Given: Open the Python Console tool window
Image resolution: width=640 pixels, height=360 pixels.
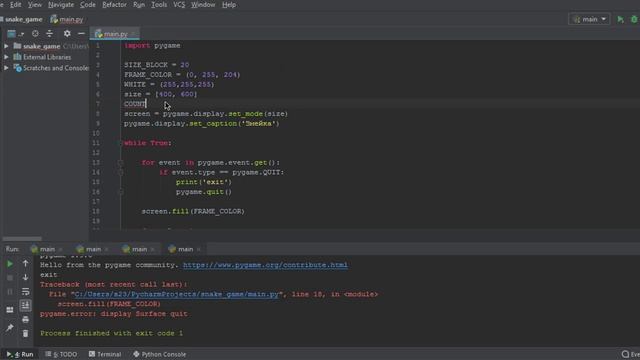Looking at the screenshot, I should click(x=160, y=354).
